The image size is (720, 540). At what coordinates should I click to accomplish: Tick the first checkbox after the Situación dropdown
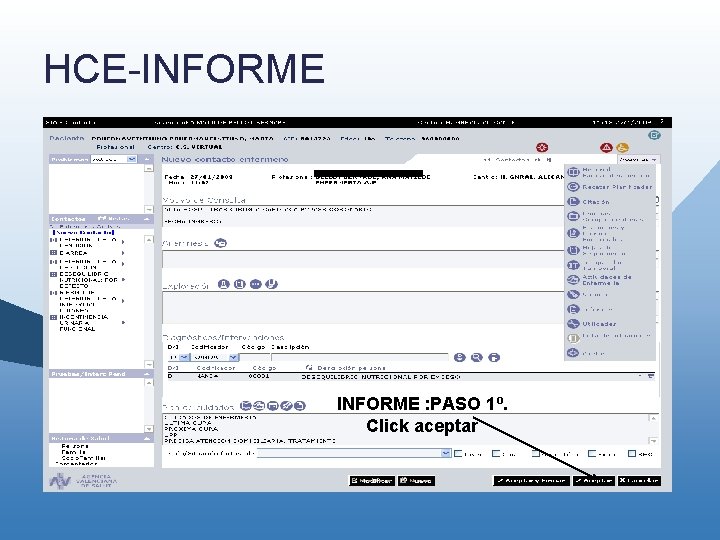[458, 454]
